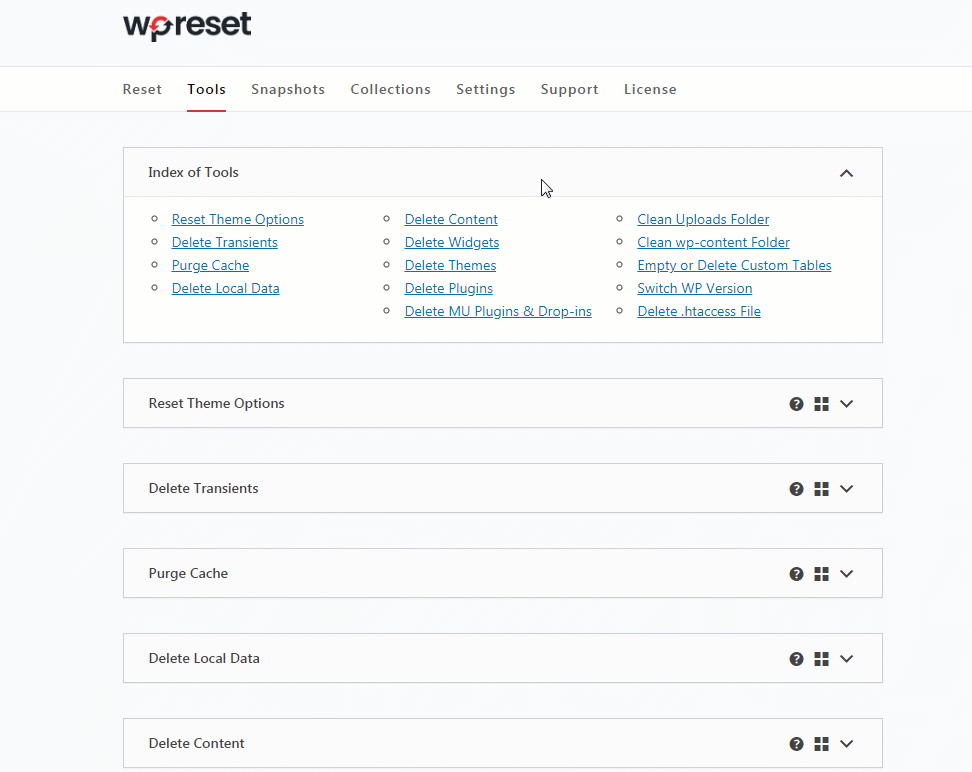
Task: Open help for Delete Local Data
Action: coord(796,659)
